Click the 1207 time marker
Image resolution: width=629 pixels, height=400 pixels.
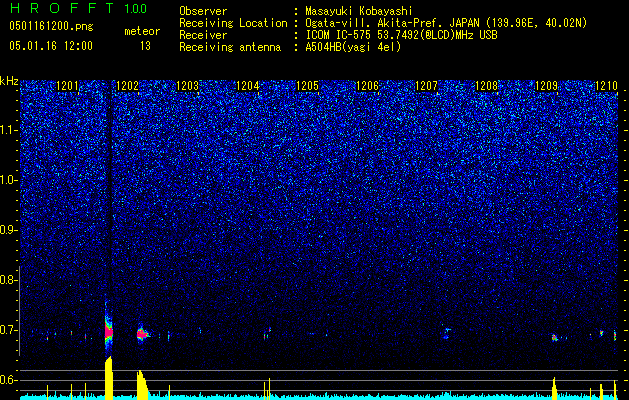click(426, 86)
